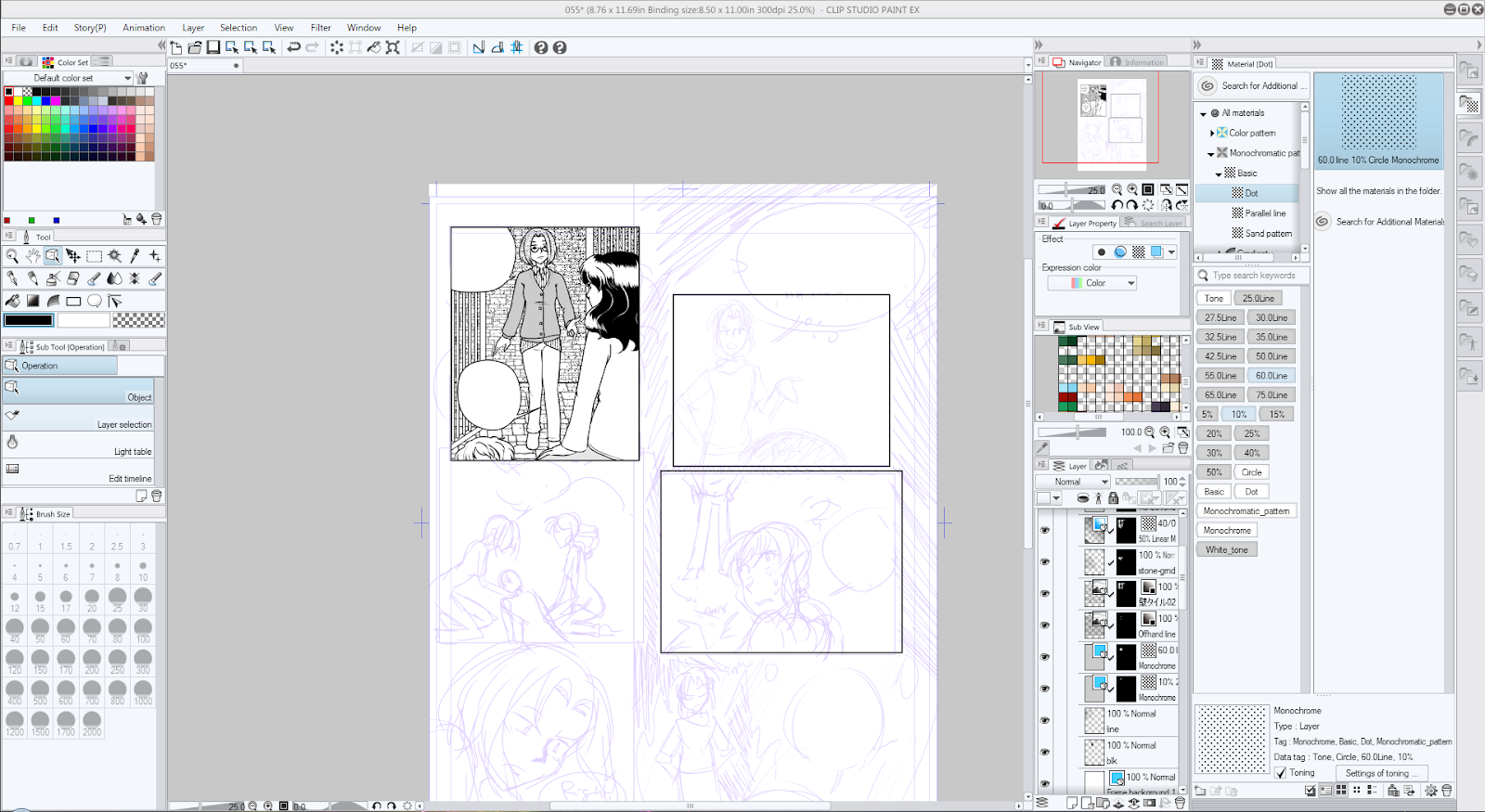
Task: Select the rectangle Selection area tool
Action: point(94,256)
